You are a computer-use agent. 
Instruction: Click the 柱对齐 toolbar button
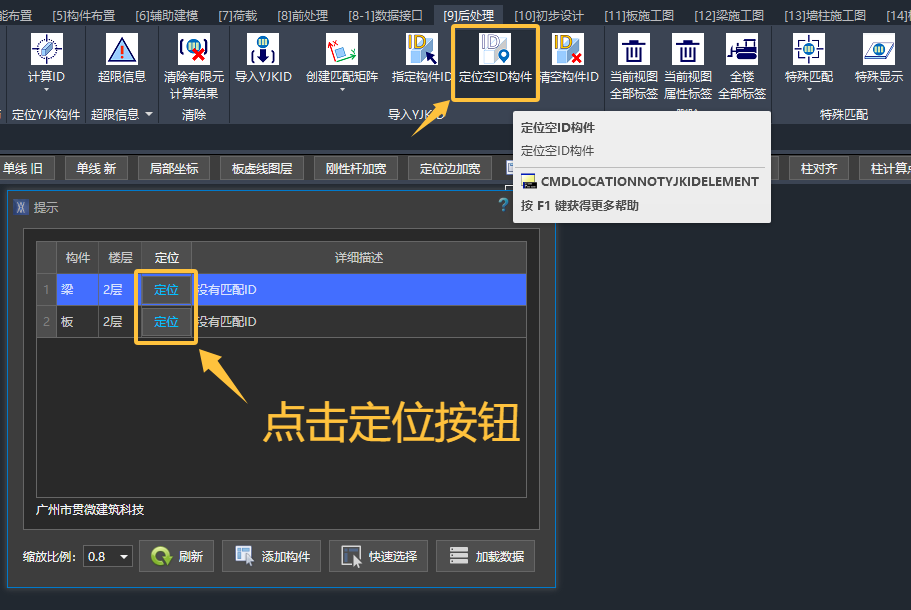pos(819,168)
